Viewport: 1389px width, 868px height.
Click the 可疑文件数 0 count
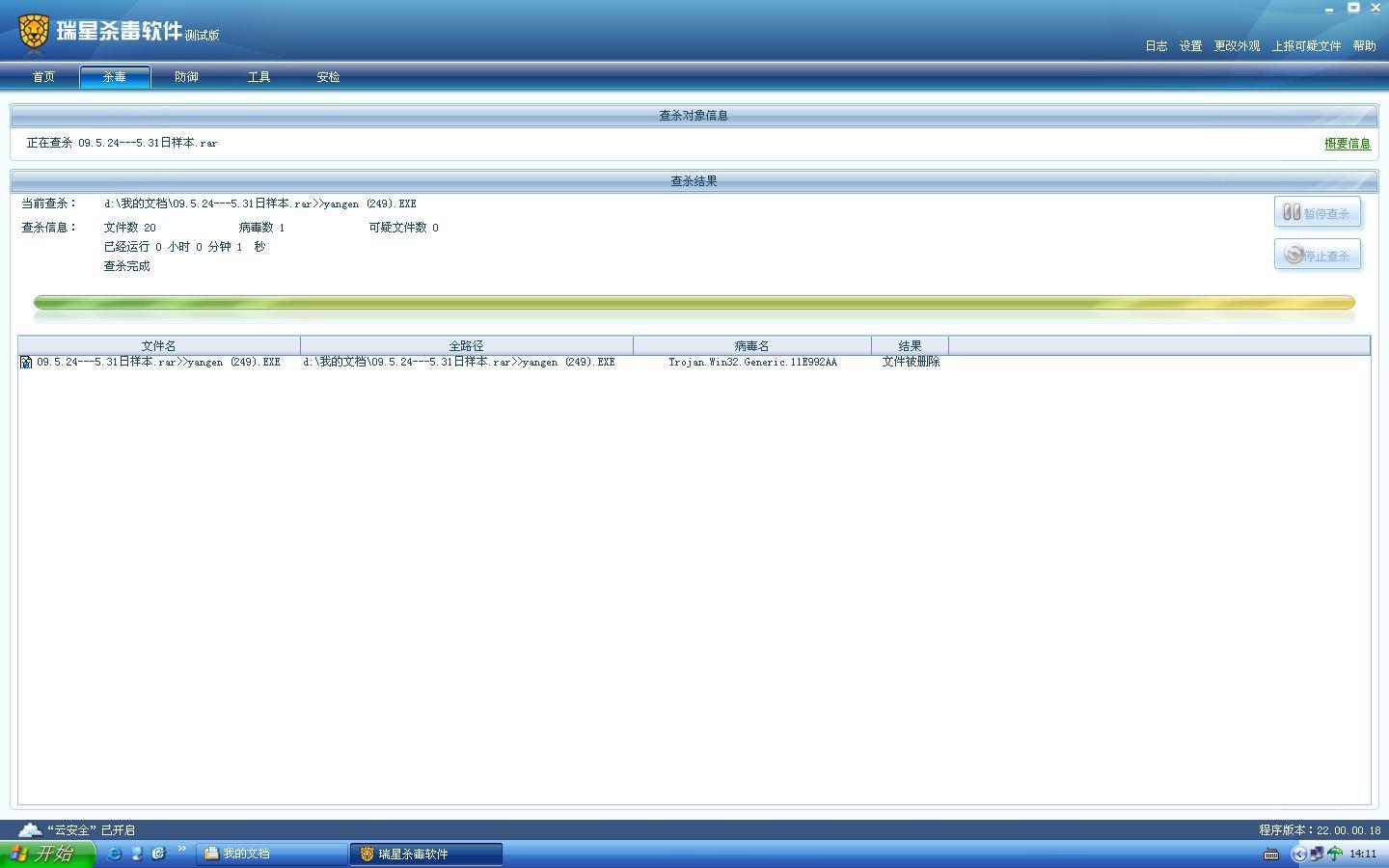403,228
